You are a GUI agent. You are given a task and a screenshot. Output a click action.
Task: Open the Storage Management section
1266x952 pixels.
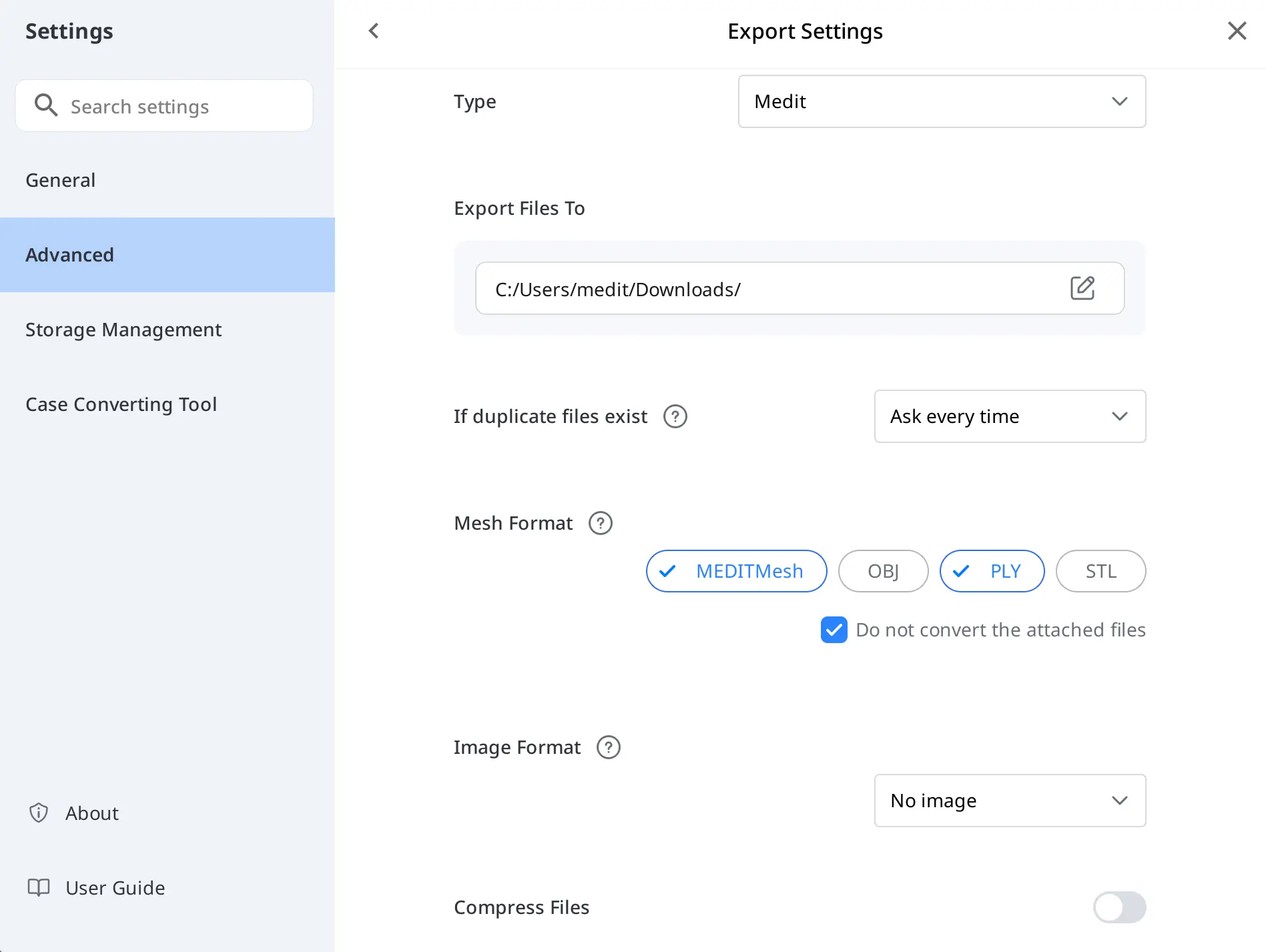123,330
